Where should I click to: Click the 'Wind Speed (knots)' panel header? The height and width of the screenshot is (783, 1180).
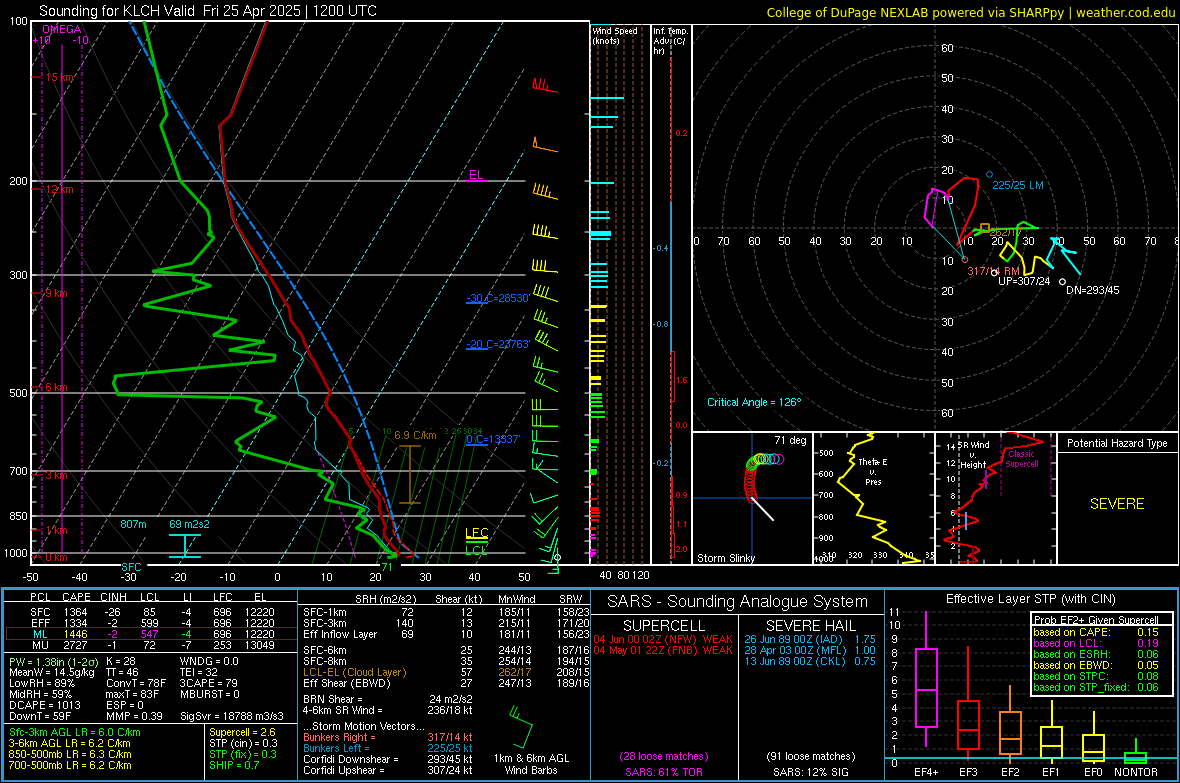(614, 35)
